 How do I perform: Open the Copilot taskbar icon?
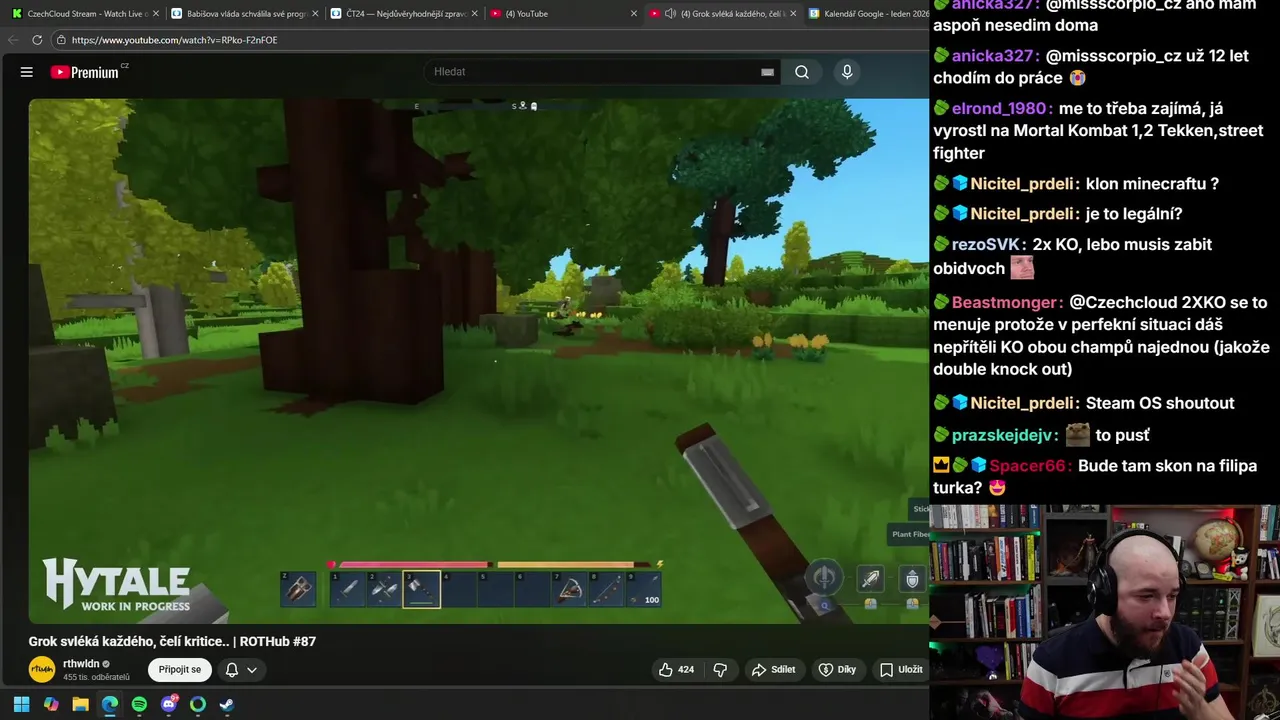(x=51, y=704)
